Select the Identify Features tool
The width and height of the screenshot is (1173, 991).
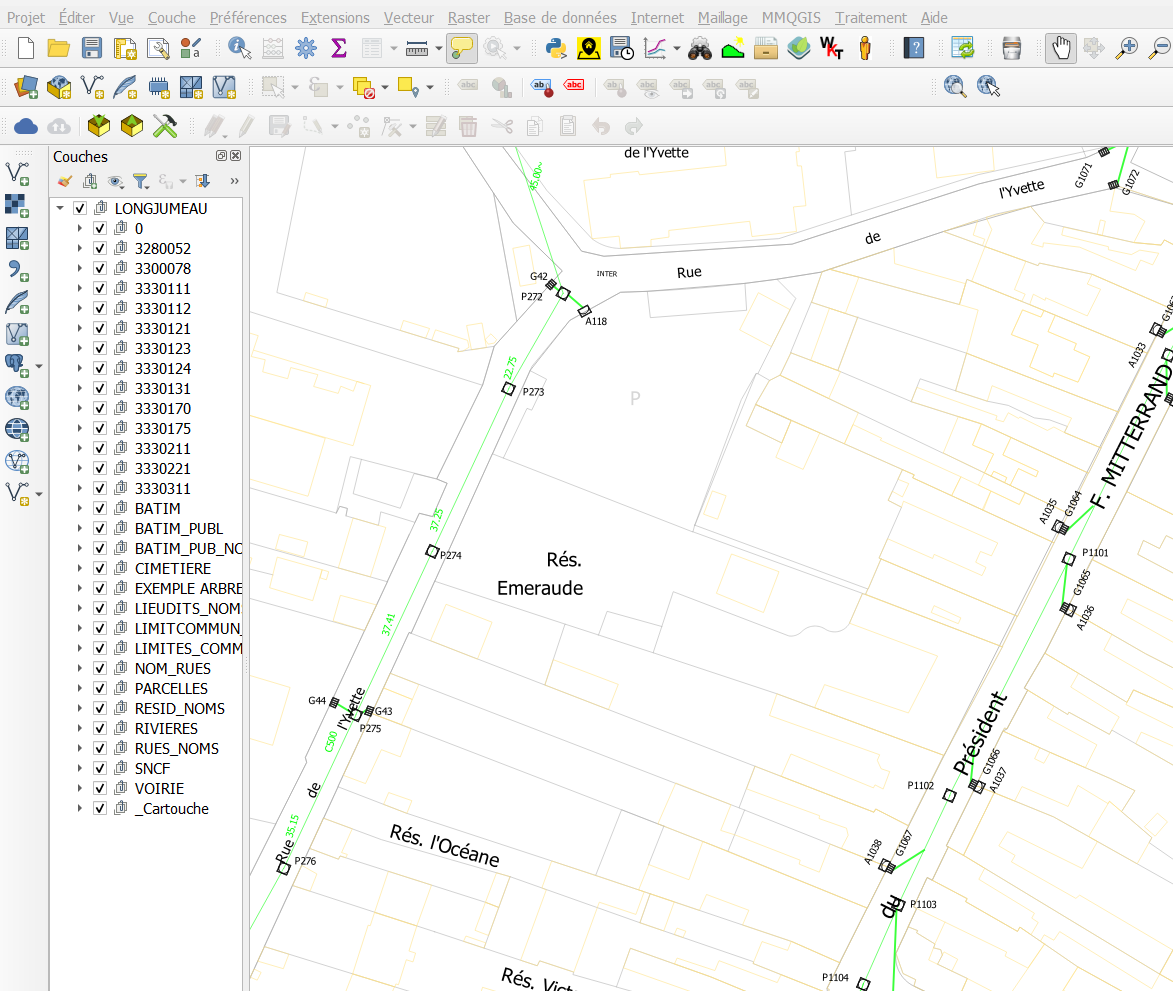(239, 49)
